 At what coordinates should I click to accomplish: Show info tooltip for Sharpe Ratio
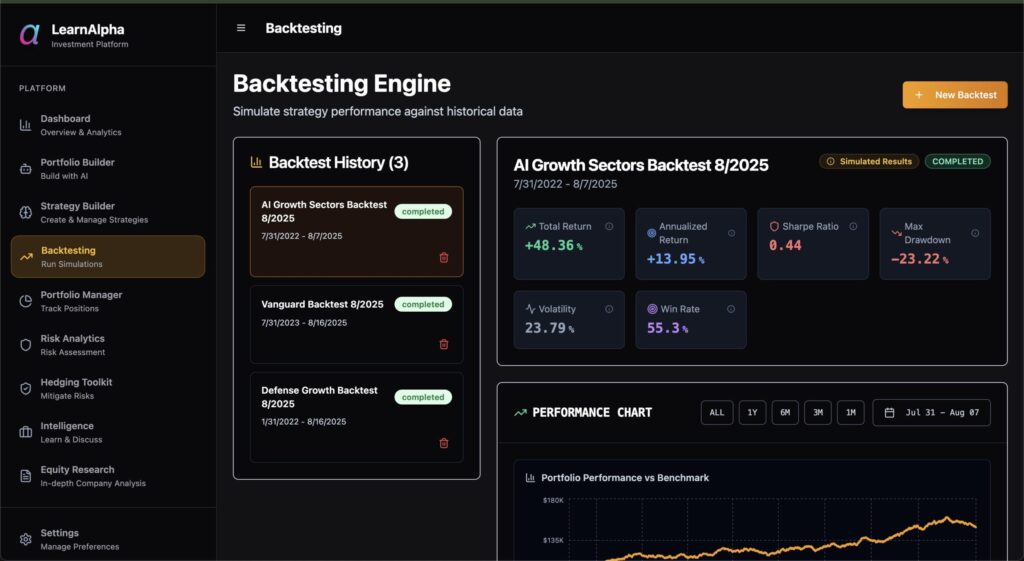click(x=853, y=227)
